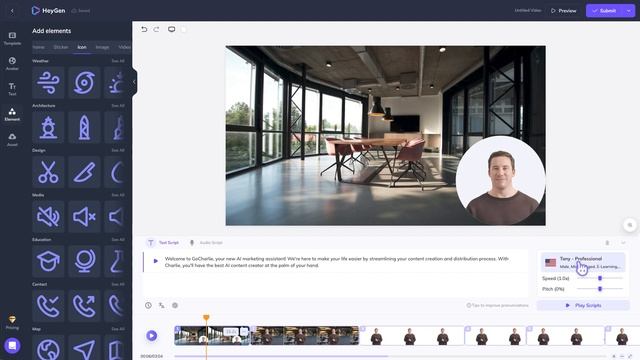
Task: See All Education icons
Action: [118, 240]
